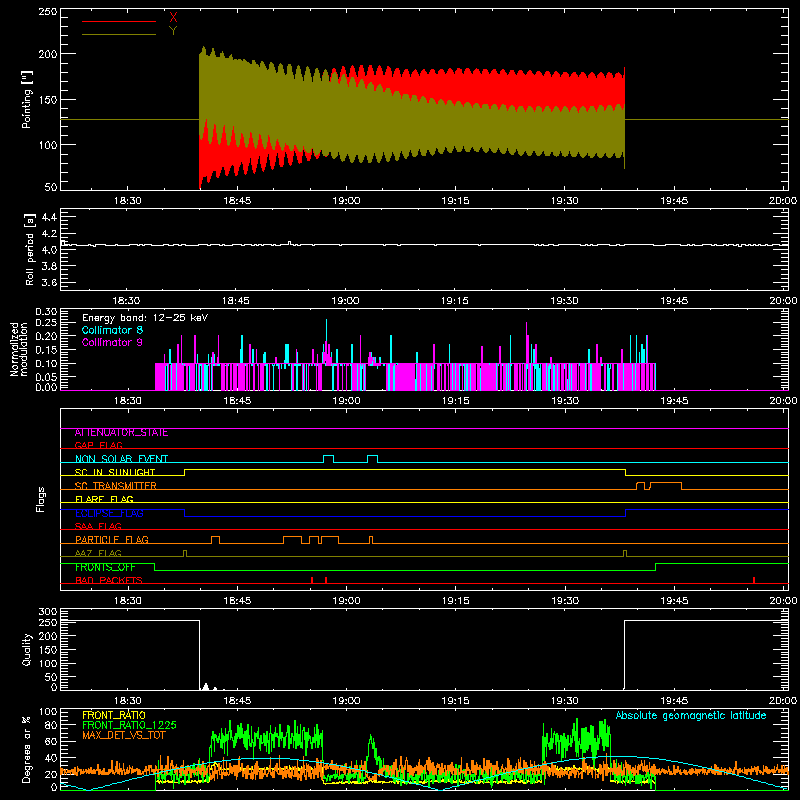
Task: Click the 'PARTICLE_FLAG' label
Action: click(112, 540)
